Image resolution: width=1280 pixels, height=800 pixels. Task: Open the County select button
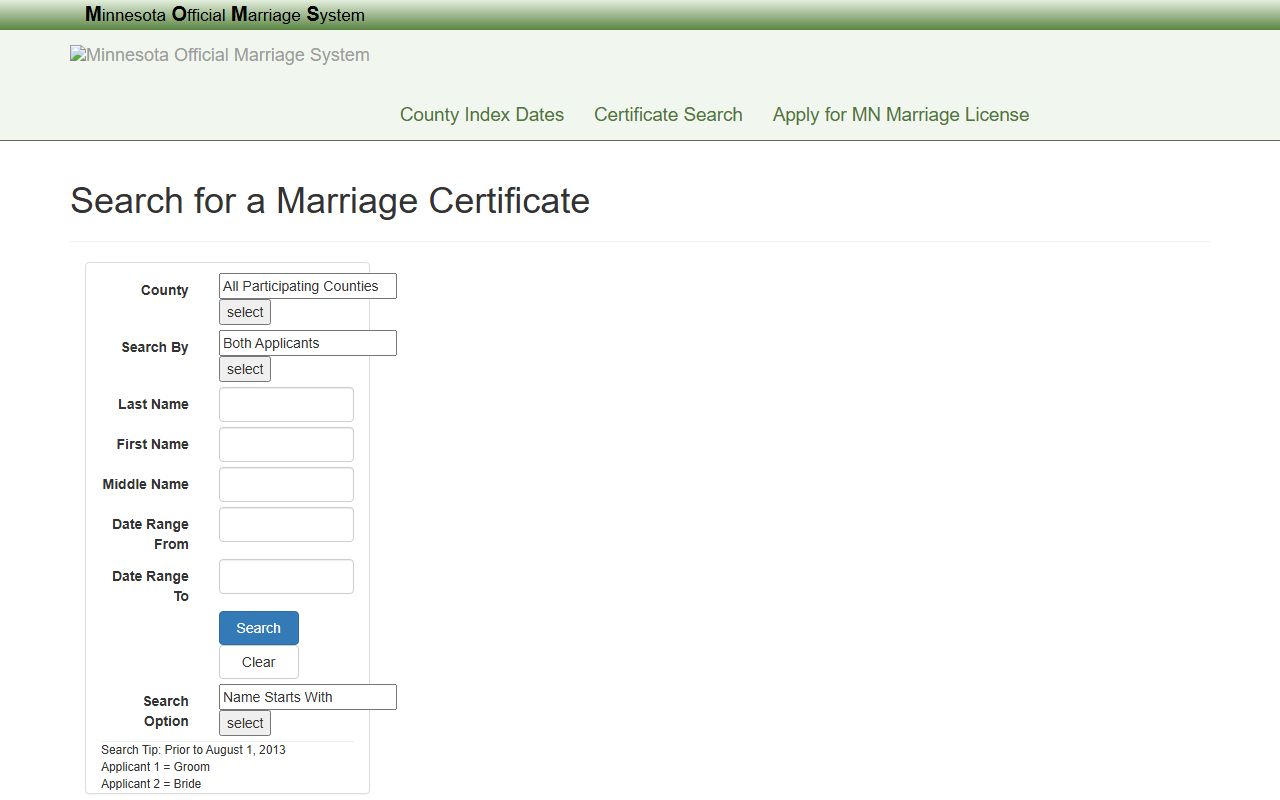[245, 312]
